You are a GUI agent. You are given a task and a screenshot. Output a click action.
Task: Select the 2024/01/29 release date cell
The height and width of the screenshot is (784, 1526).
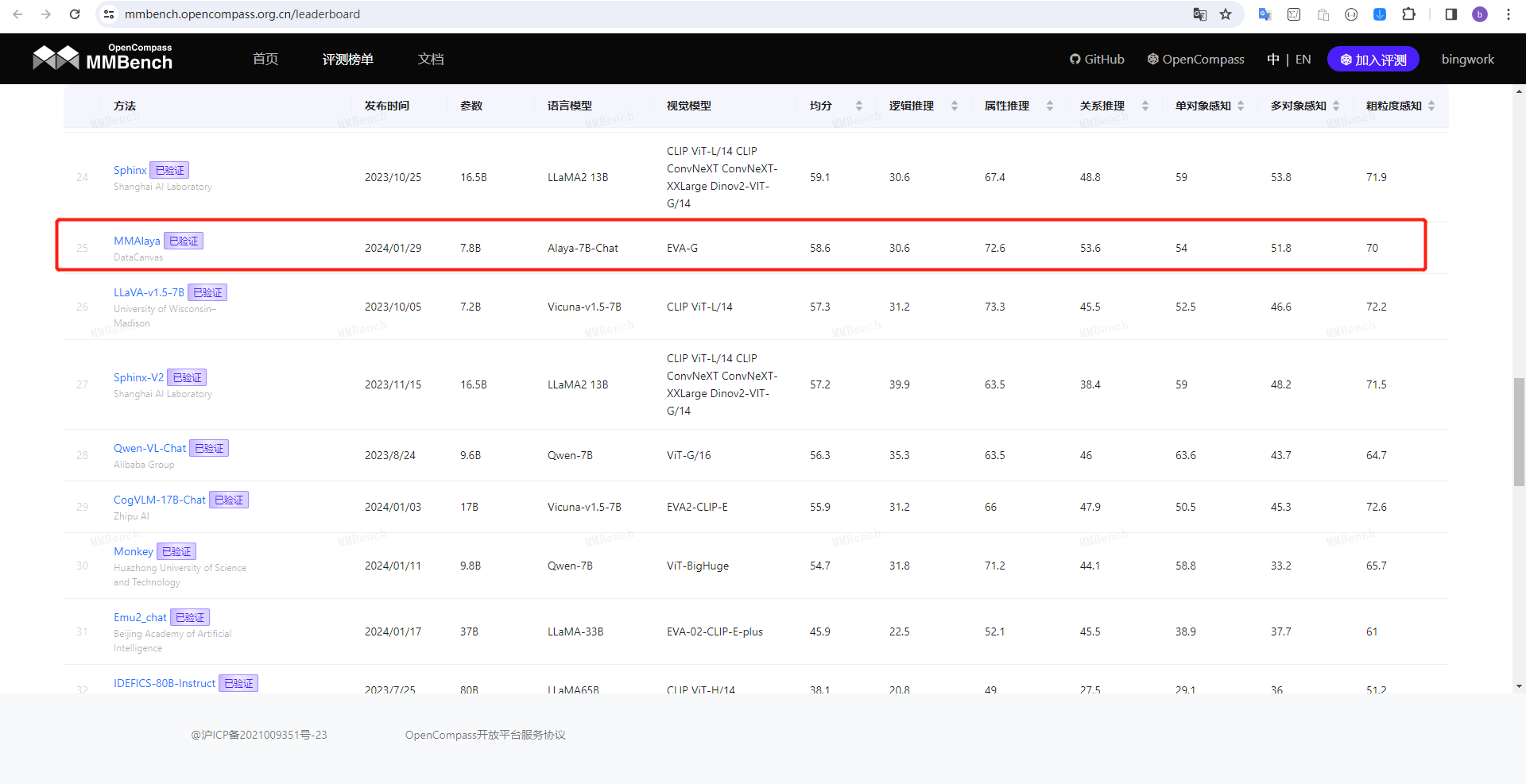pos(393,248)
